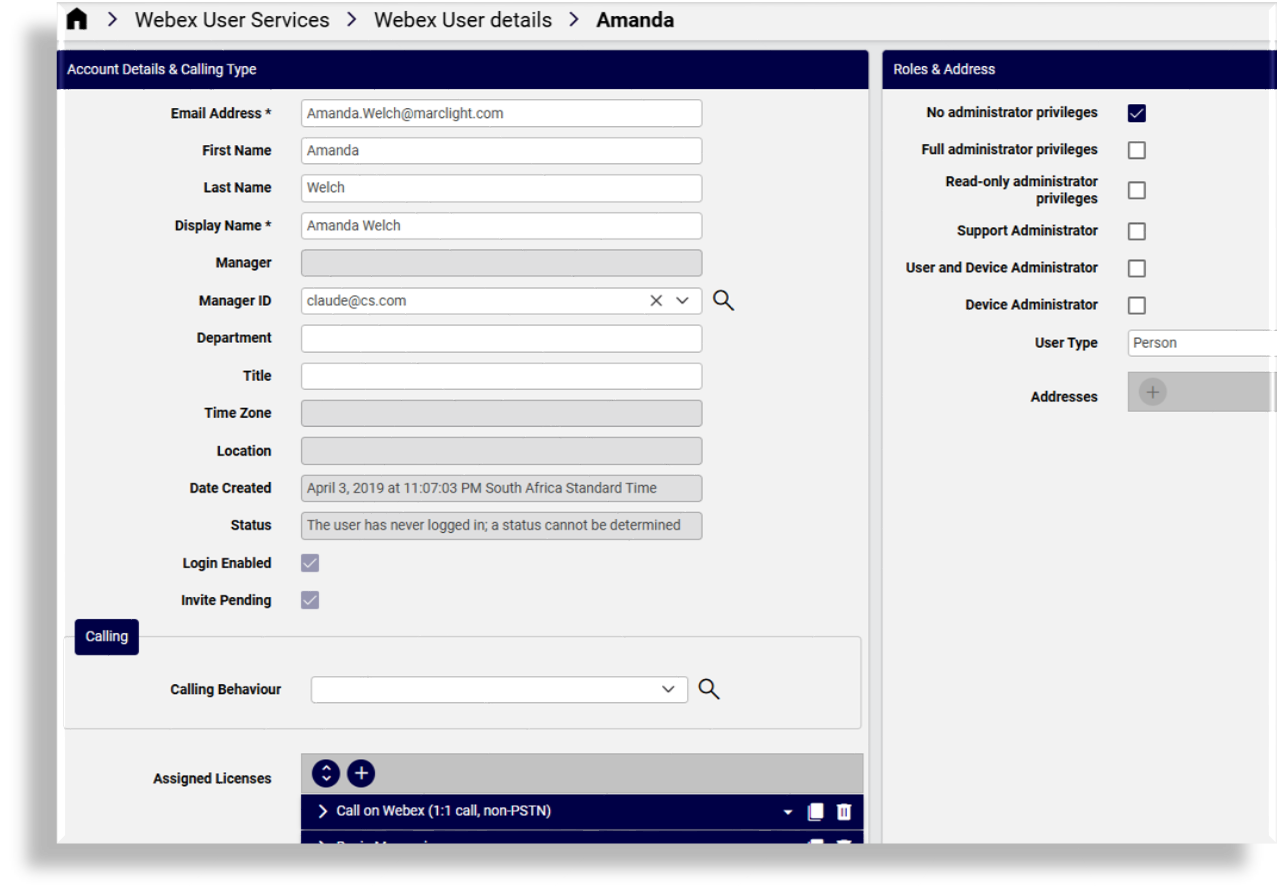Click the home icon in breadcrumb
This screenshot has width=1279, height=894.
[x=77, y=18]
